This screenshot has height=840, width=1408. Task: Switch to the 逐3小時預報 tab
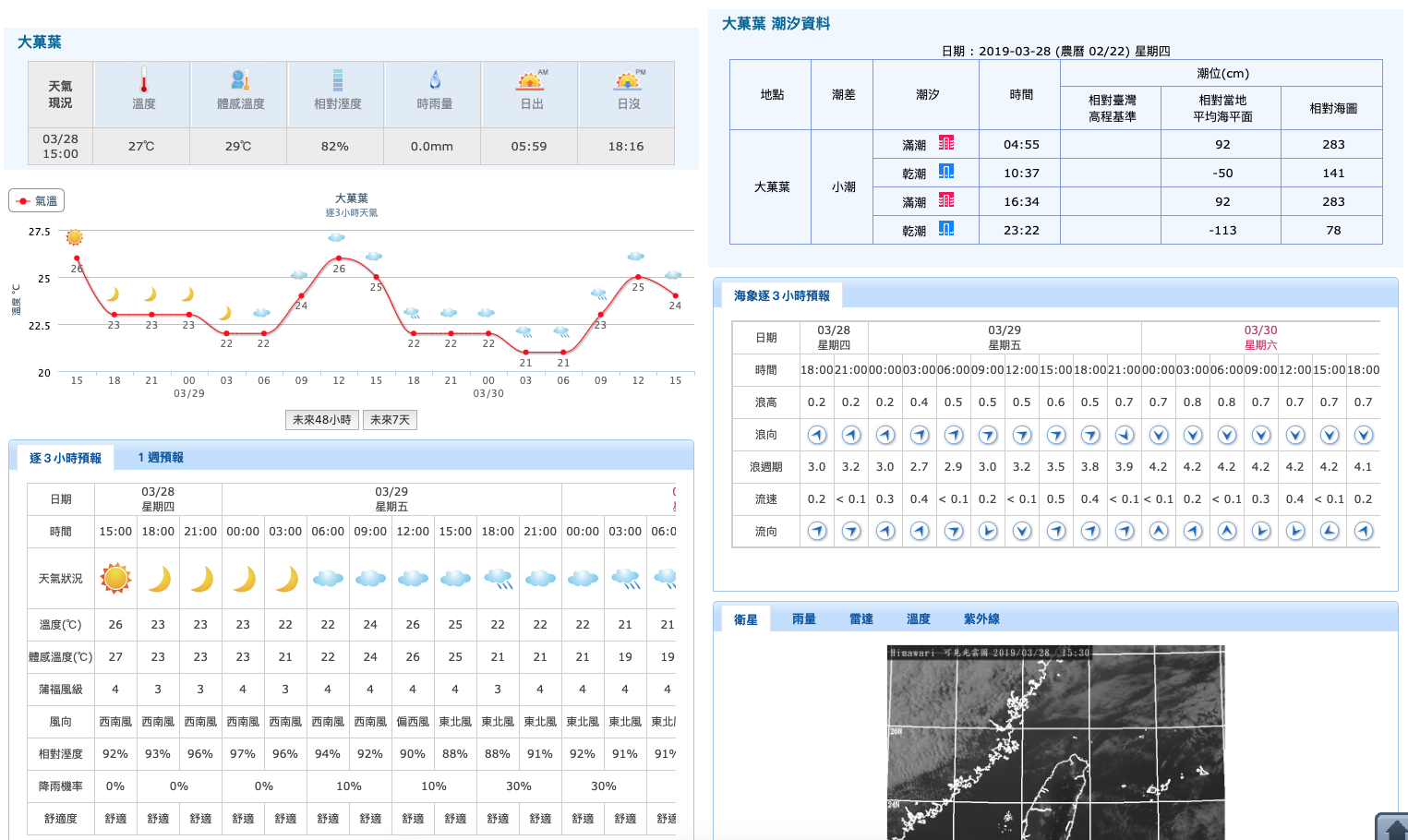66,458
